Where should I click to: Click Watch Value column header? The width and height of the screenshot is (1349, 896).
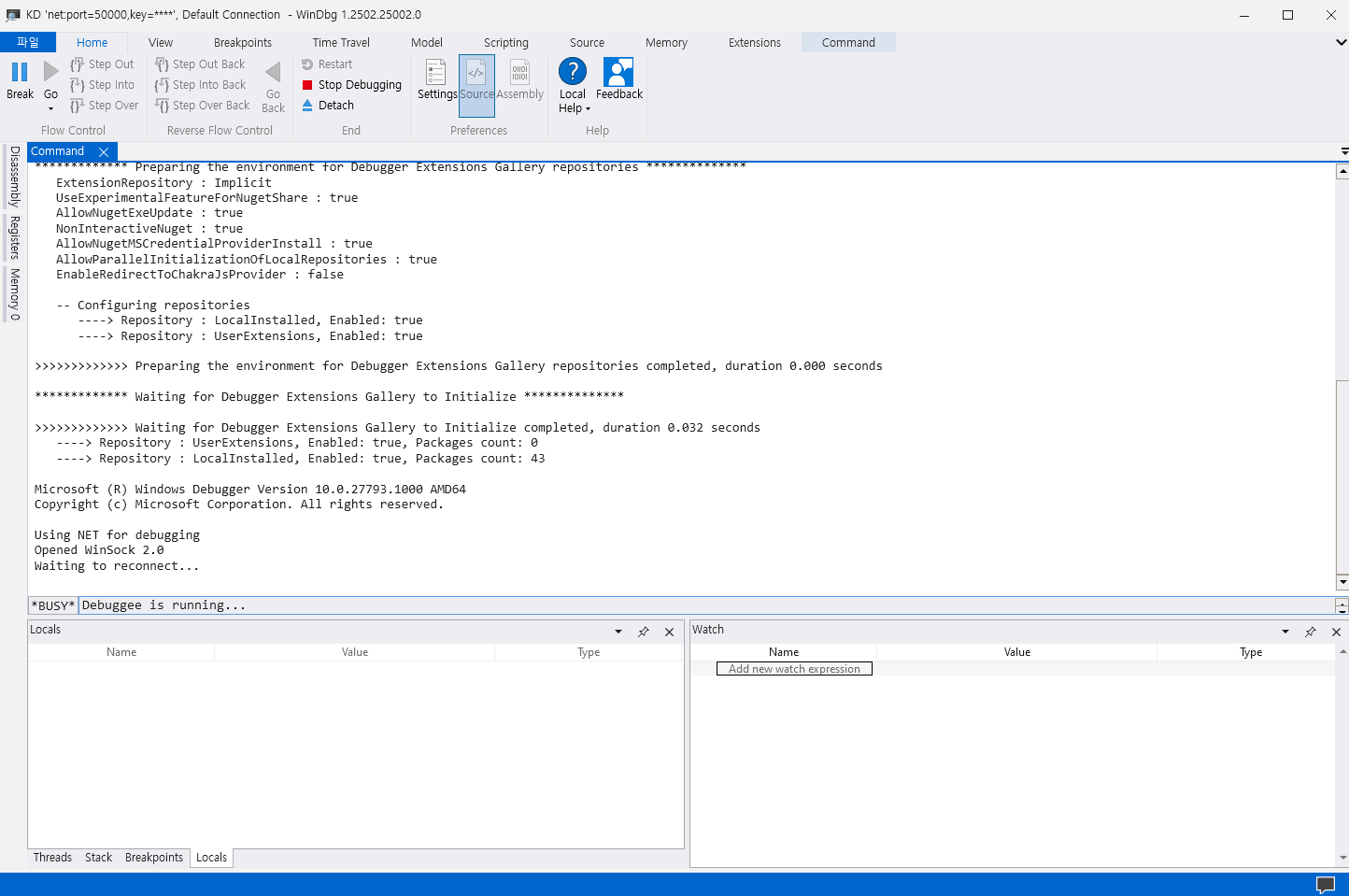pyautogui.click(x=1017, y=652)
